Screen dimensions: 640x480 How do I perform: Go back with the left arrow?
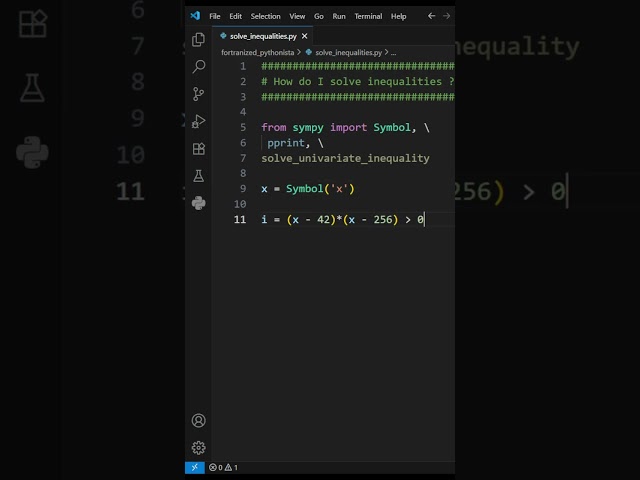(431, 16)
